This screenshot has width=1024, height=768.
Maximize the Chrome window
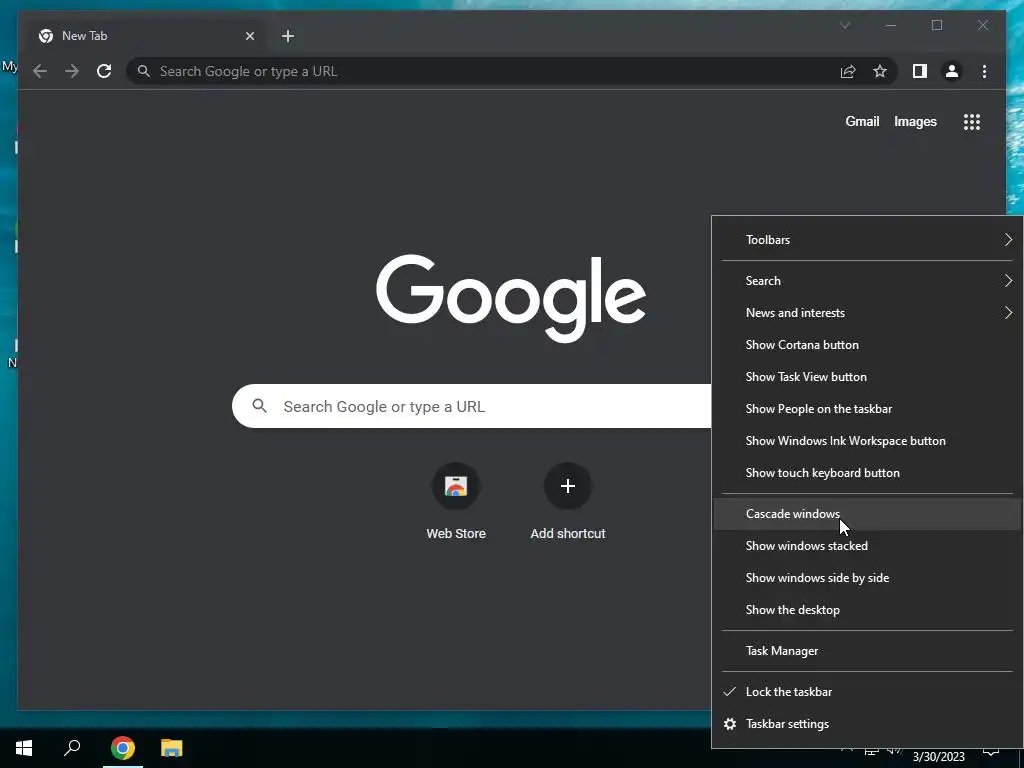point(936,25)
